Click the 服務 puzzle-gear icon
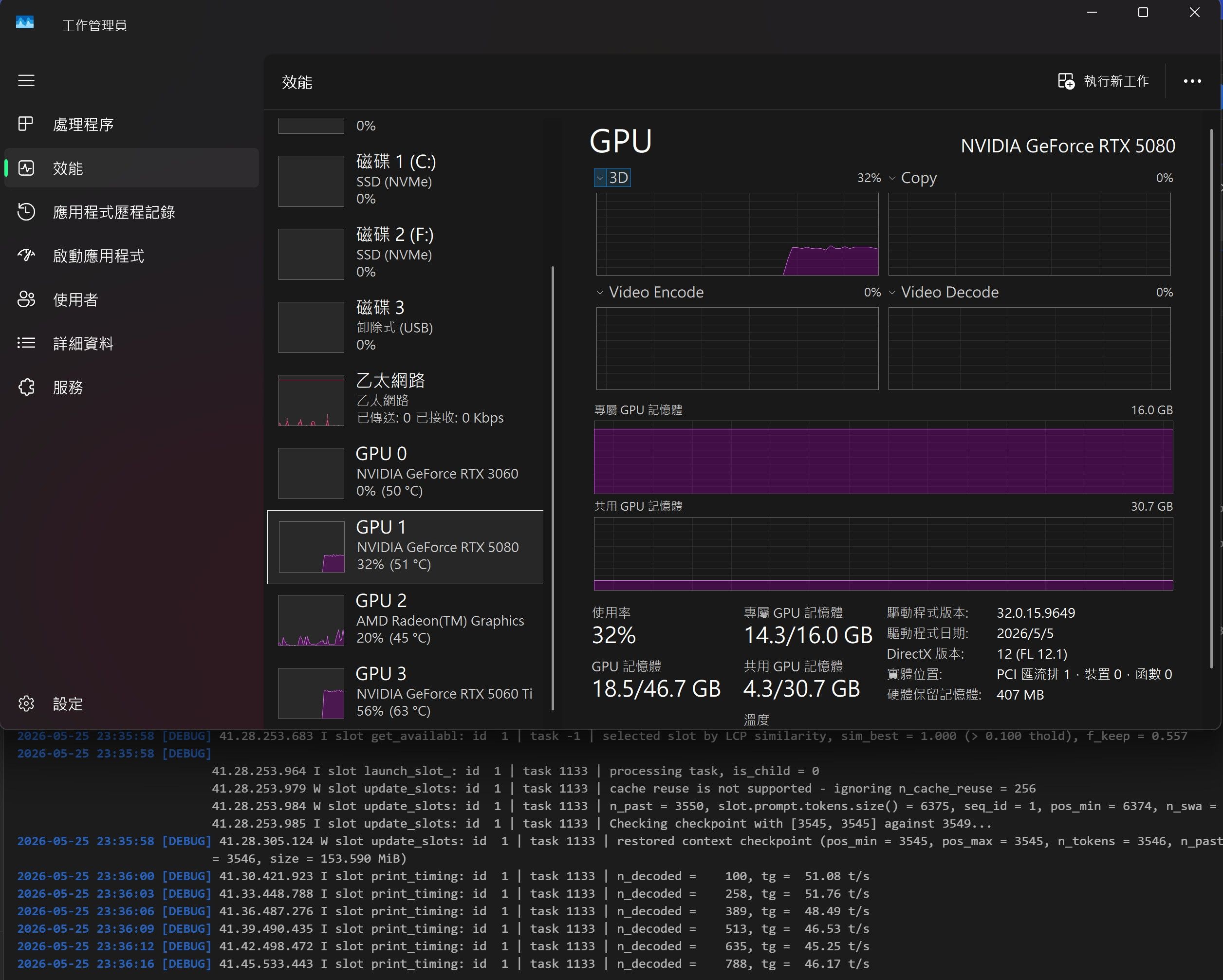Image resolution: width=1223 pixels, height=980 pixels. click(x=26, y=387)
